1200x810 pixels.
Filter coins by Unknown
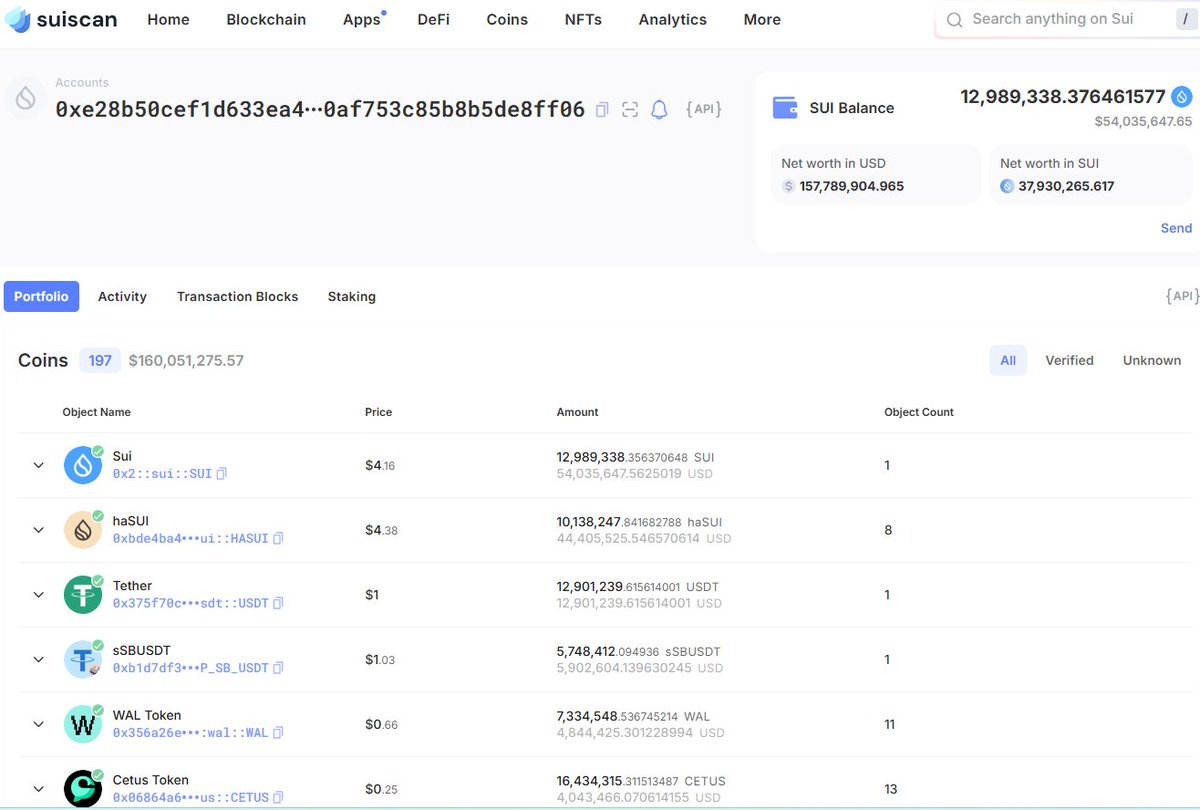[1152, 360]
